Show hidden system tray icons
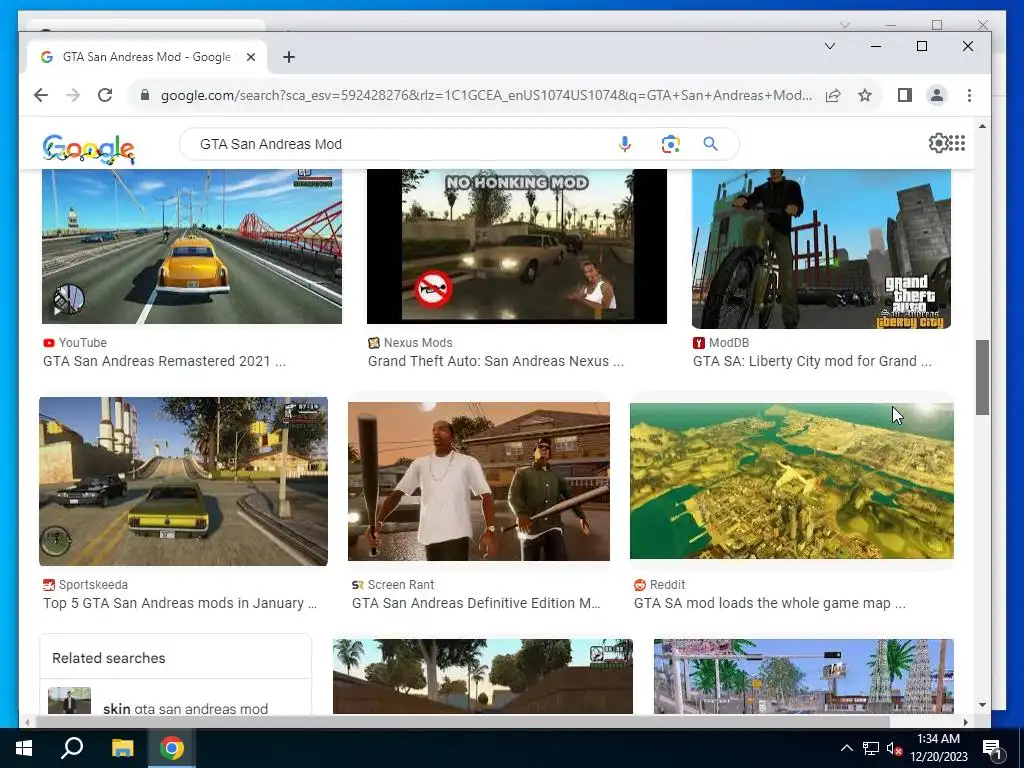Screen dimensions: 1024x768 coord(846,748)
